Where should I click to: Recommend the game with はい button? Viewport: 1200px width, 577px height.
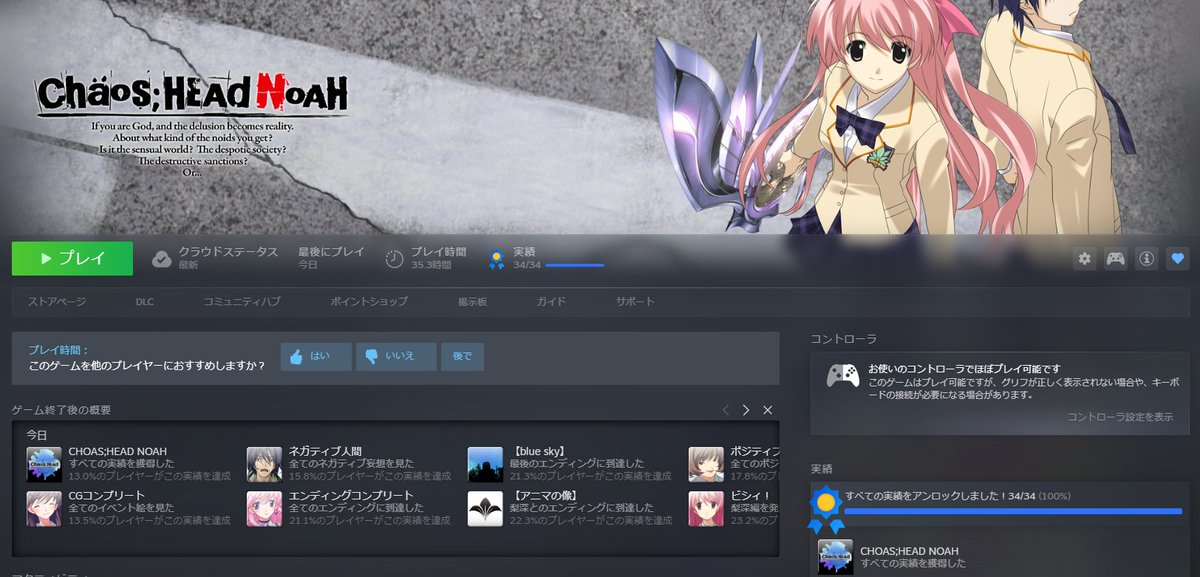coord(316,356)
